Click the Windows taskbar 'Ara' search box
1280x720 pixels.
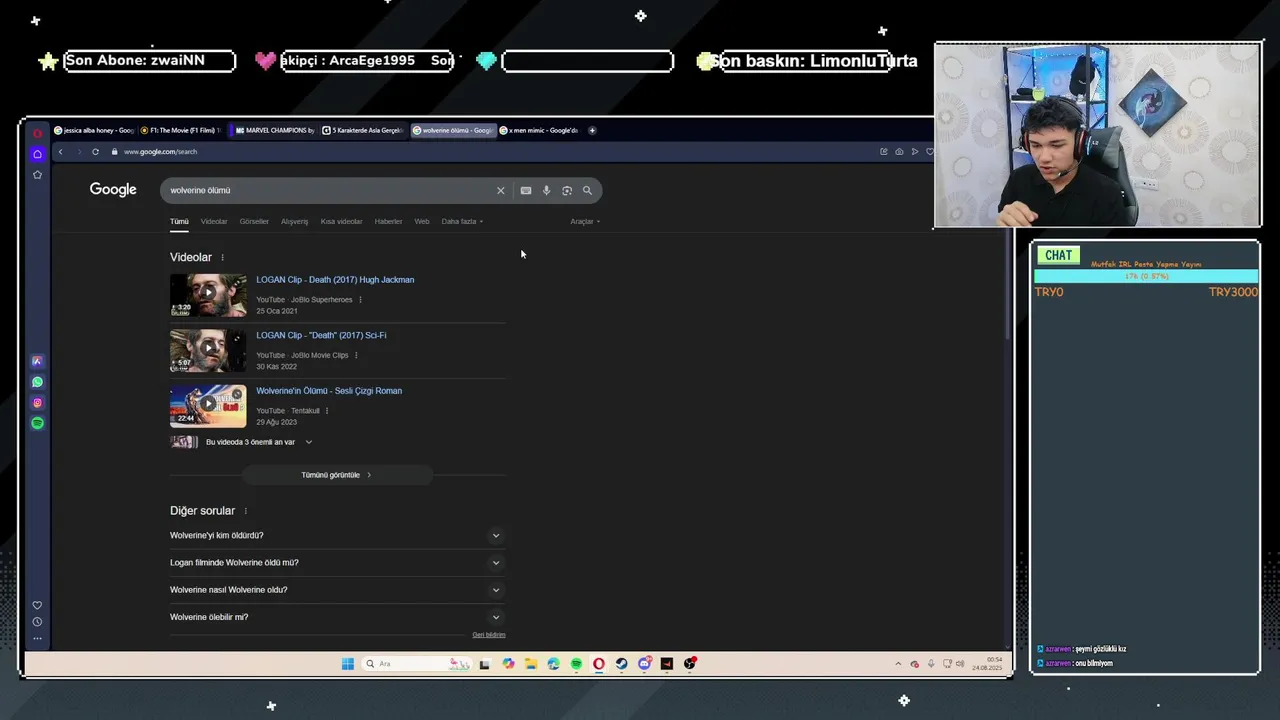416,664
